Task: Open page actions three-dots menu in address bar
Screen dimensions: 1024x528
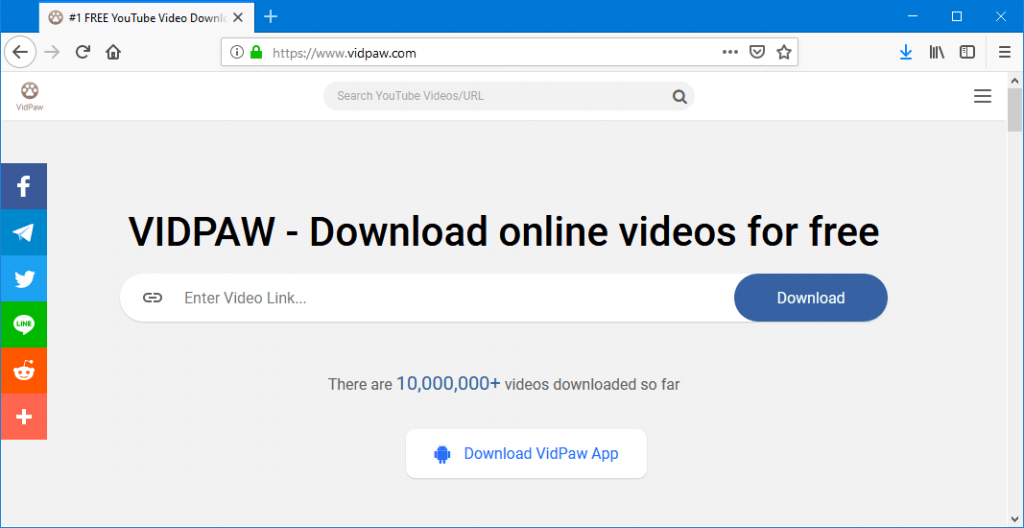Action: [x=730, y=52]
